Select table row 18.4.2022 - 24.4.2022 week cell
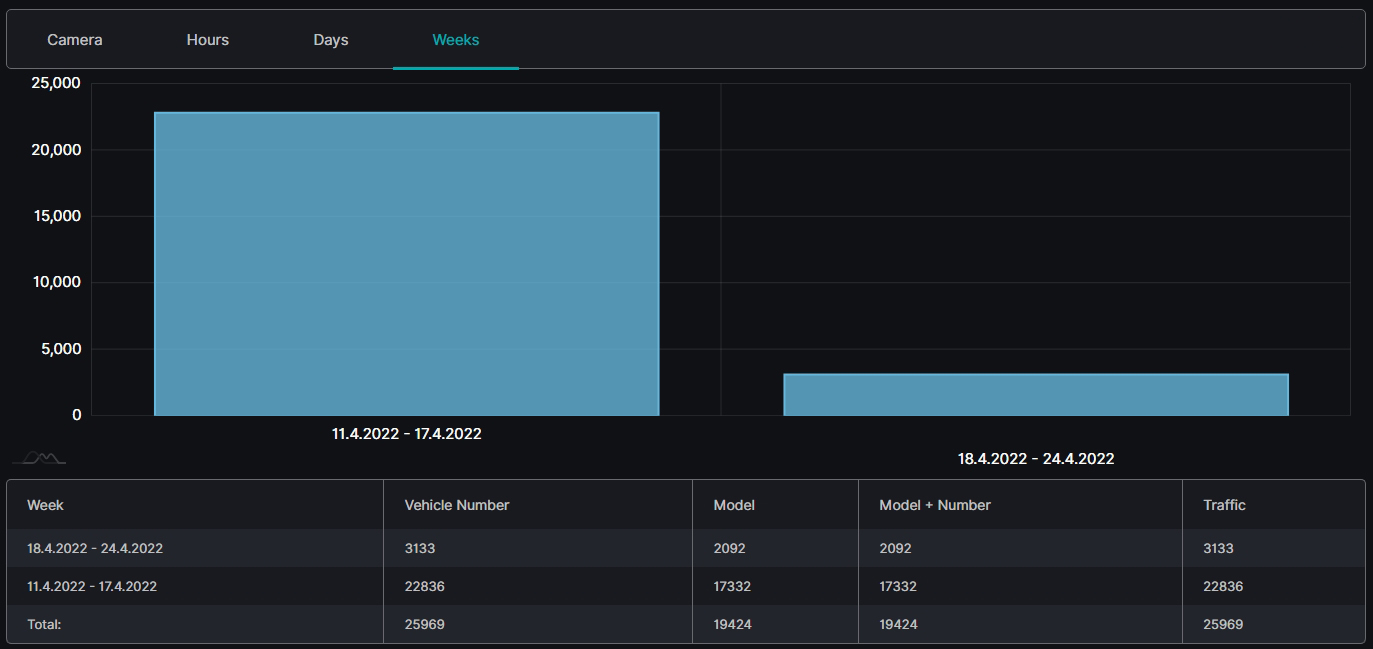The width and height of the screenshot is (1373, 649). pos(95,548)
